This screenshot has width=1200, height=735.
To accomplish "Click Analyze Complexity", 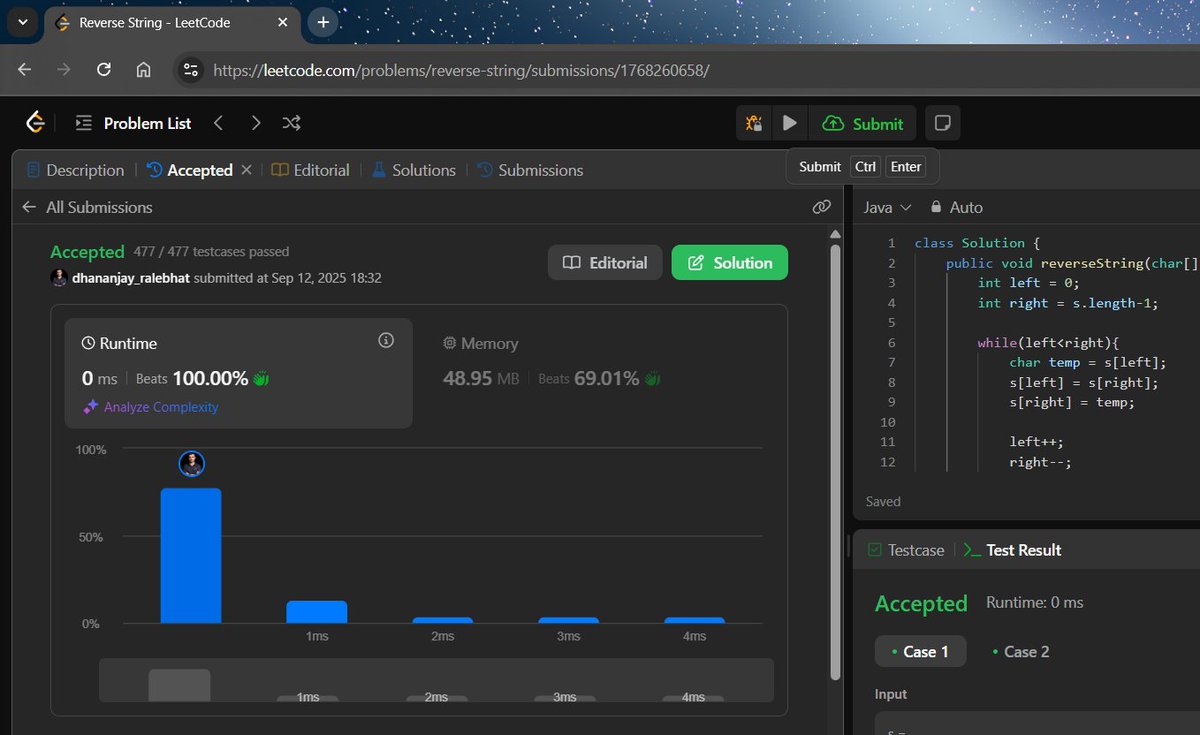I will point(150,407).
